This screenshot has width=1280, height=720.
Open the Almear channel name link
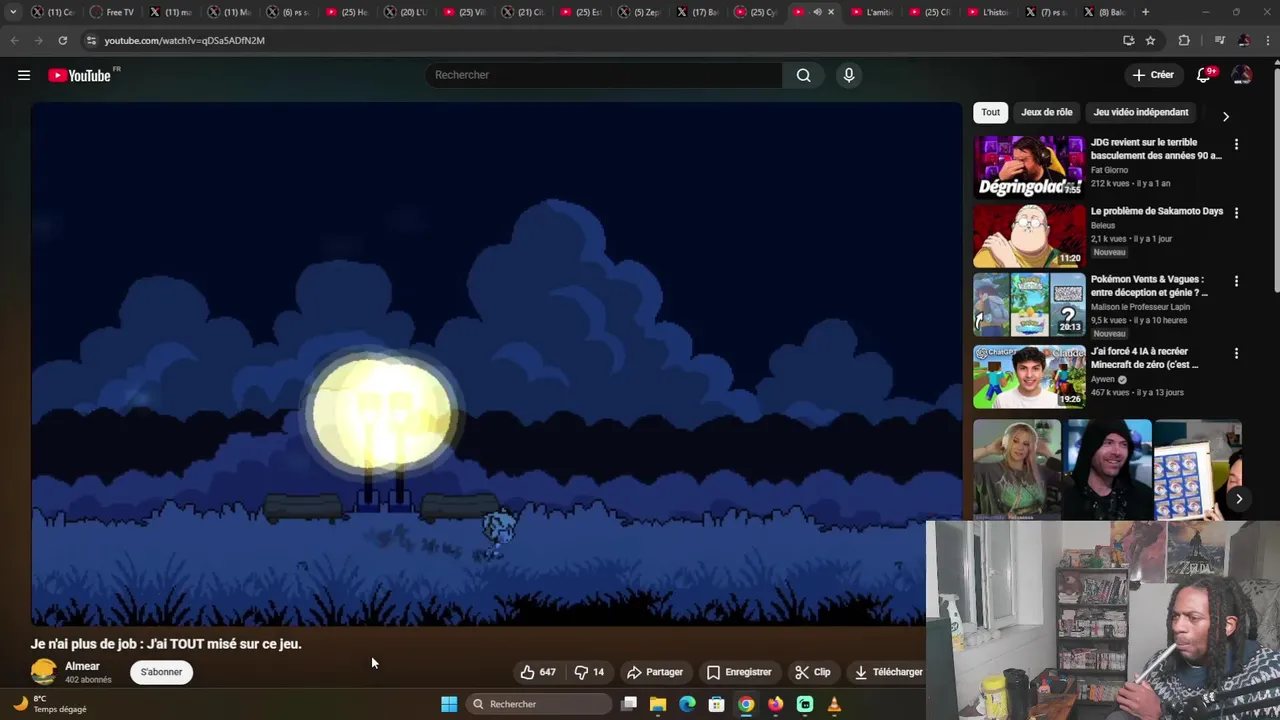(x=82, y=666)
